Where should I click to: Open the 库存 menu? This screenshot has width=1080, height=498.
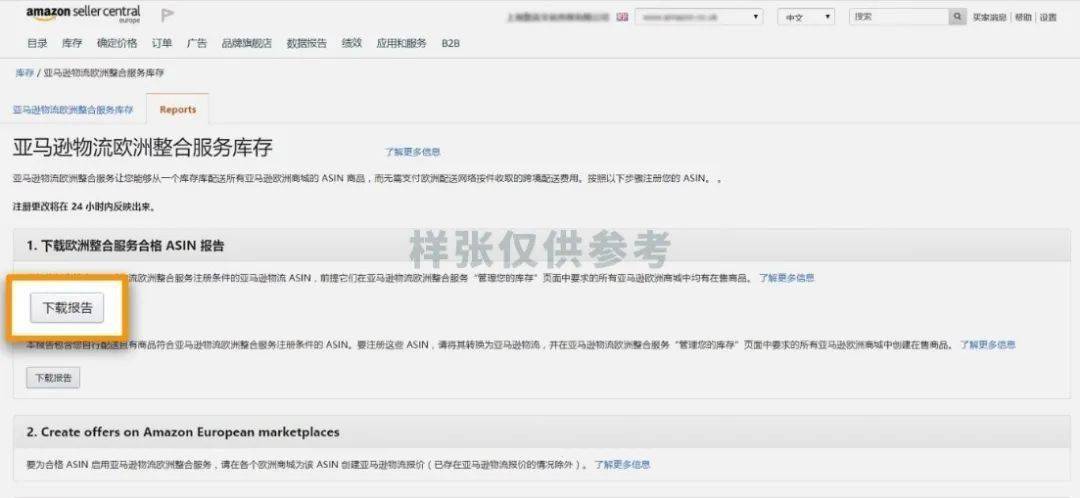[72, 44]
